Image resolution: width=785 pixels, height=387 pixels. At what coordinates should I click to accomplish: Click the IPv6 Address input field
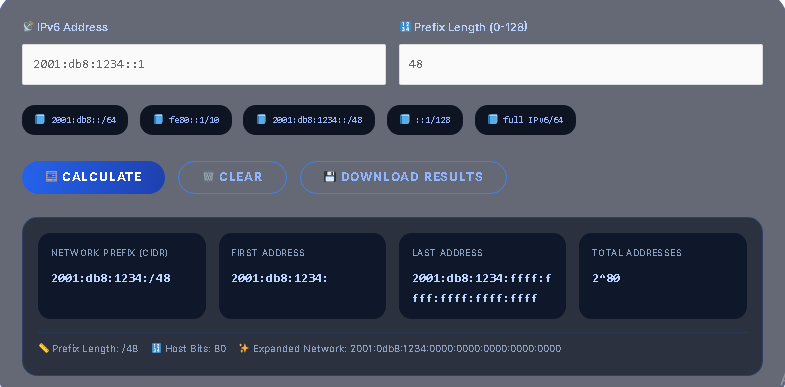[x=204, y=64]
